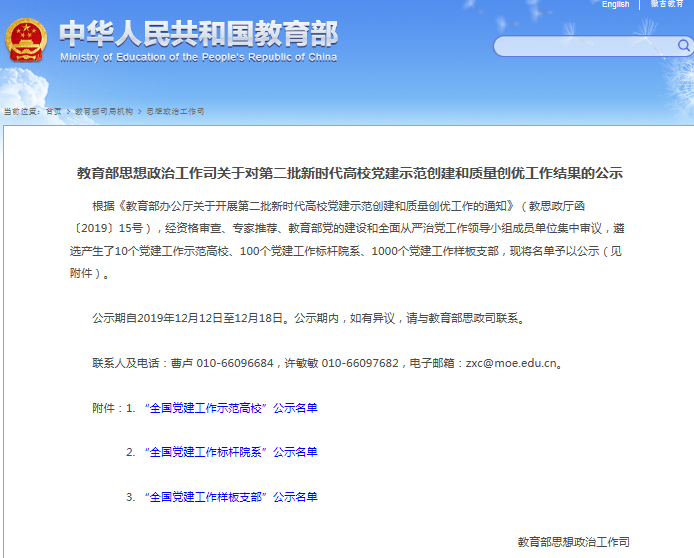694x558 pixels.
Task: Switch to the English version
Action: coord(615,4)
